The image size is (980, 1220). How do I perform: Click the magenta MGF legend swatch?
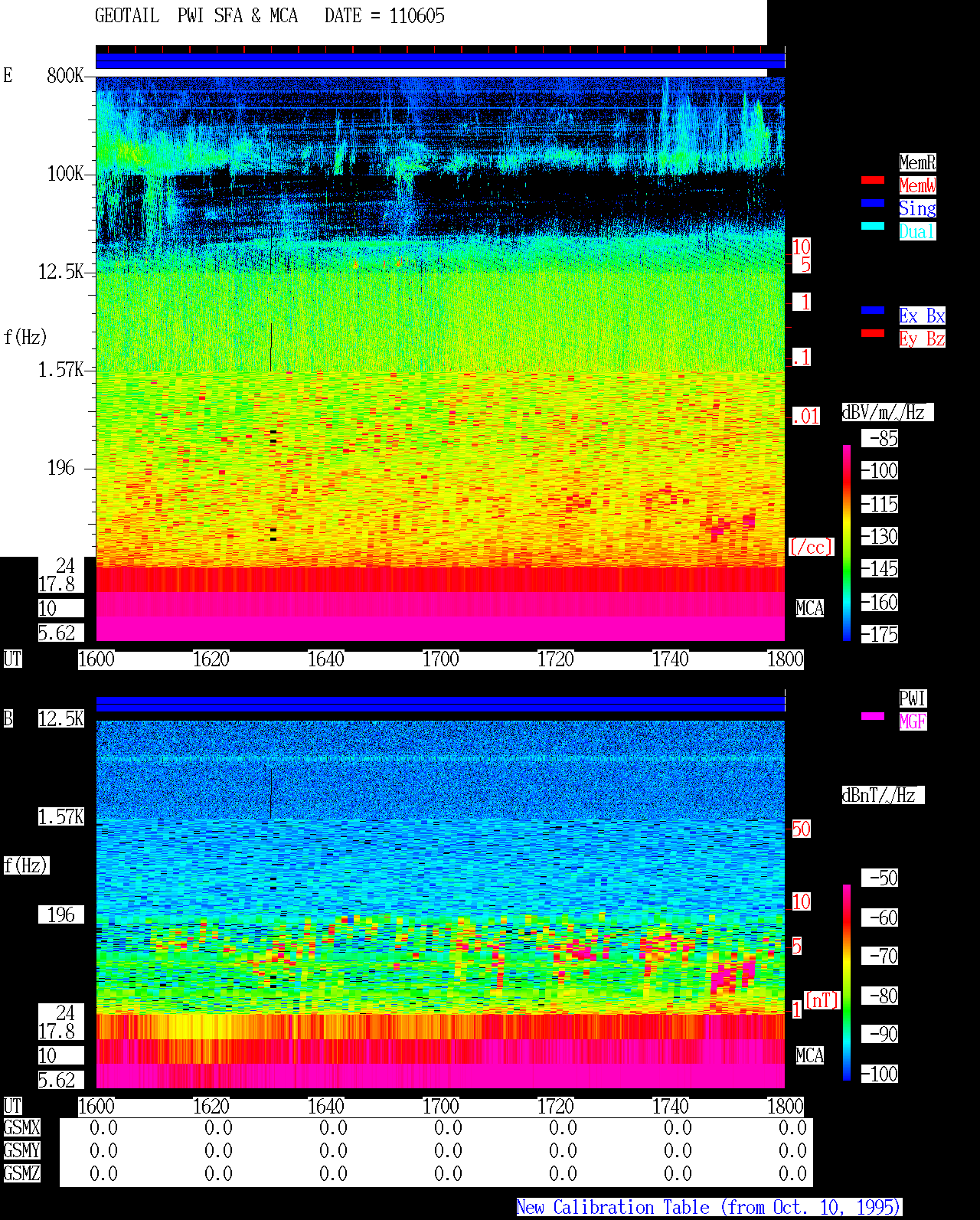pos(873,716)
